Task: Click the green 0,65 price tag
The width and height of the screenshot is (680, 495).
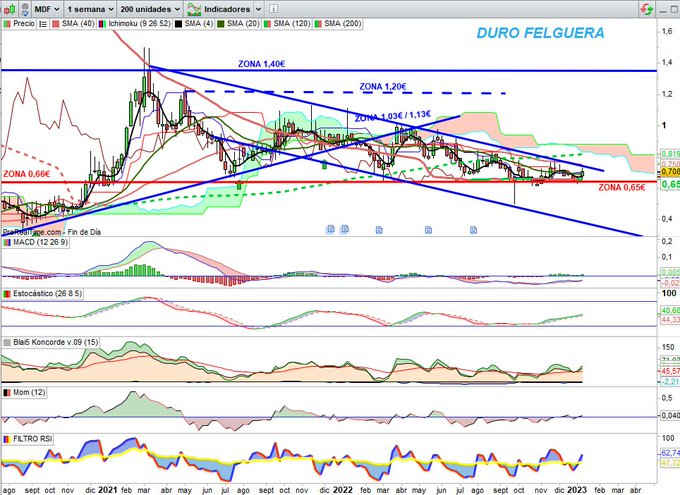Action: pos(670,184)
